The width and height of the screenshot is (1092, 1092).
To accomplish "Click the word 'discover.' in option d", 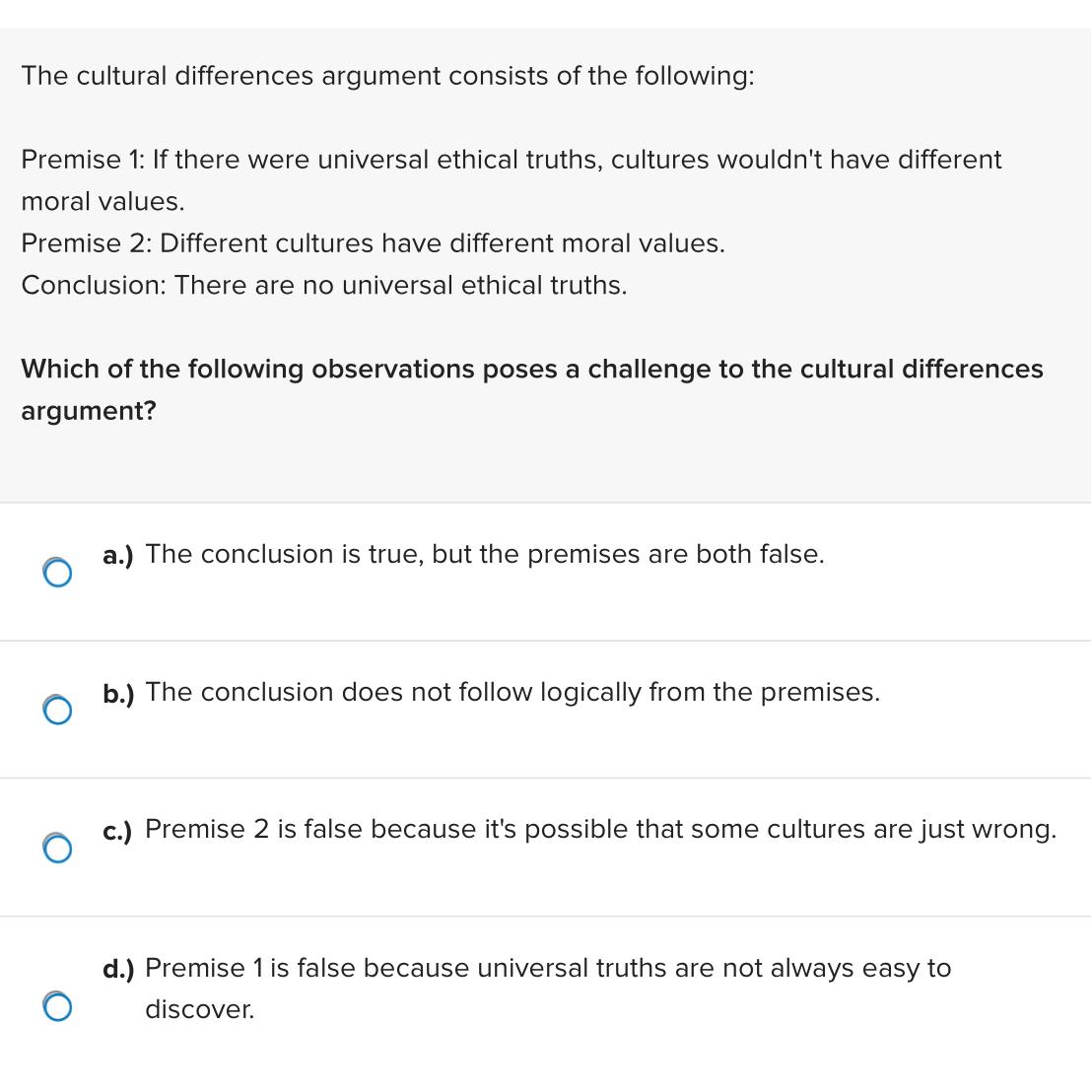I will click(x=200, y=1010).
